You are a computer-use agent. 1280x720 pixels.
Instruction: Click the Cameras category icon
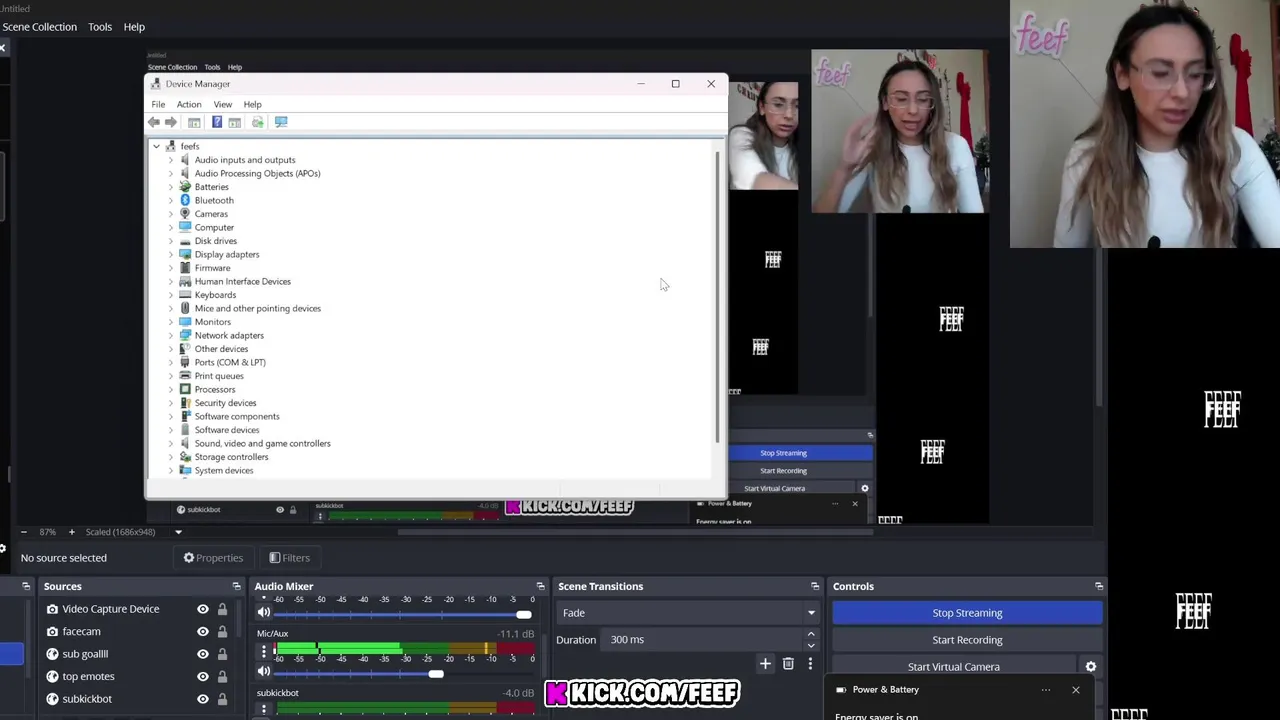(x=185, y=214)
